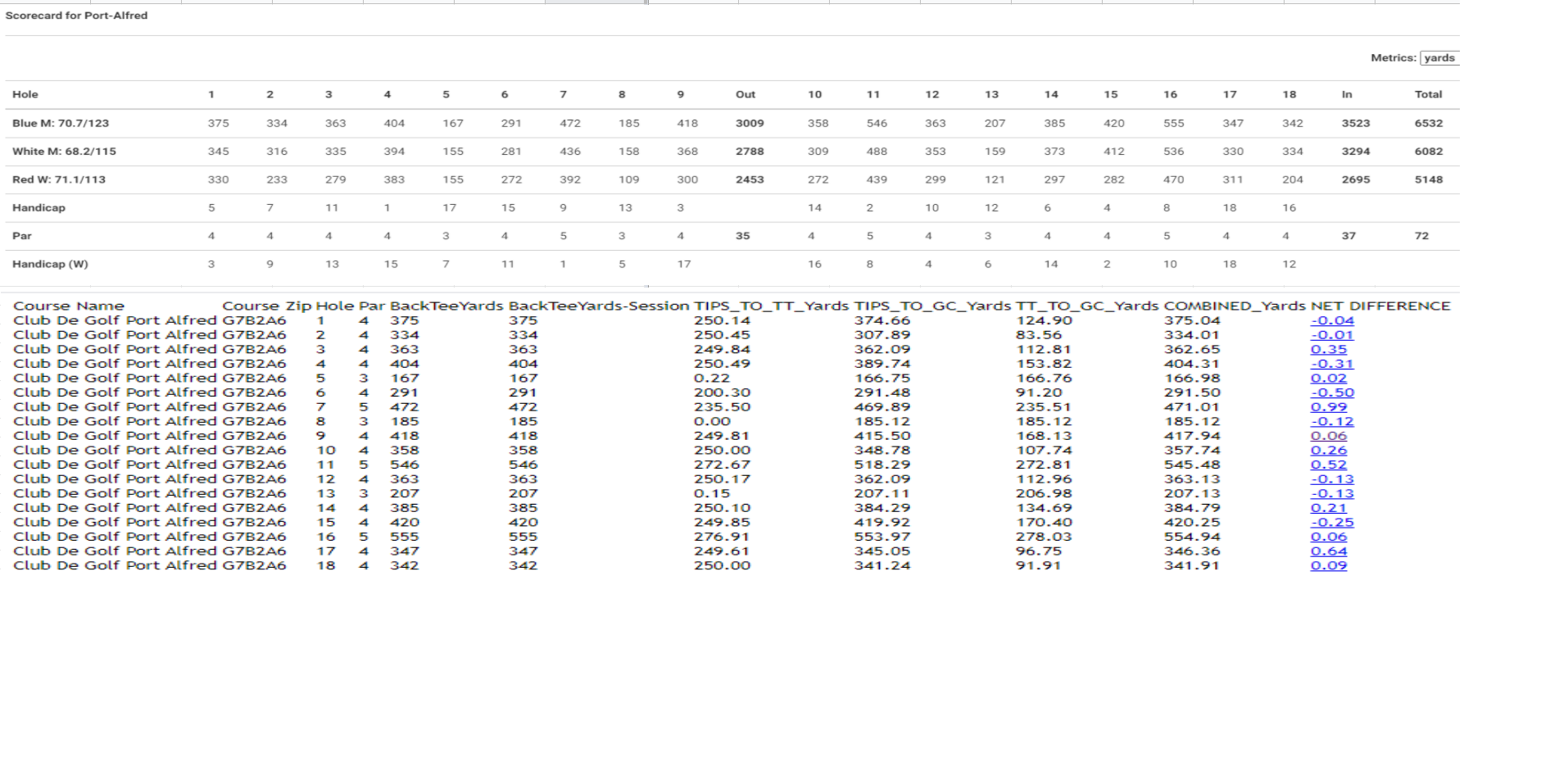The height and width of the screenshot is (766, 1568).
Task: Click the In column header
Action: coord(1347,94)
